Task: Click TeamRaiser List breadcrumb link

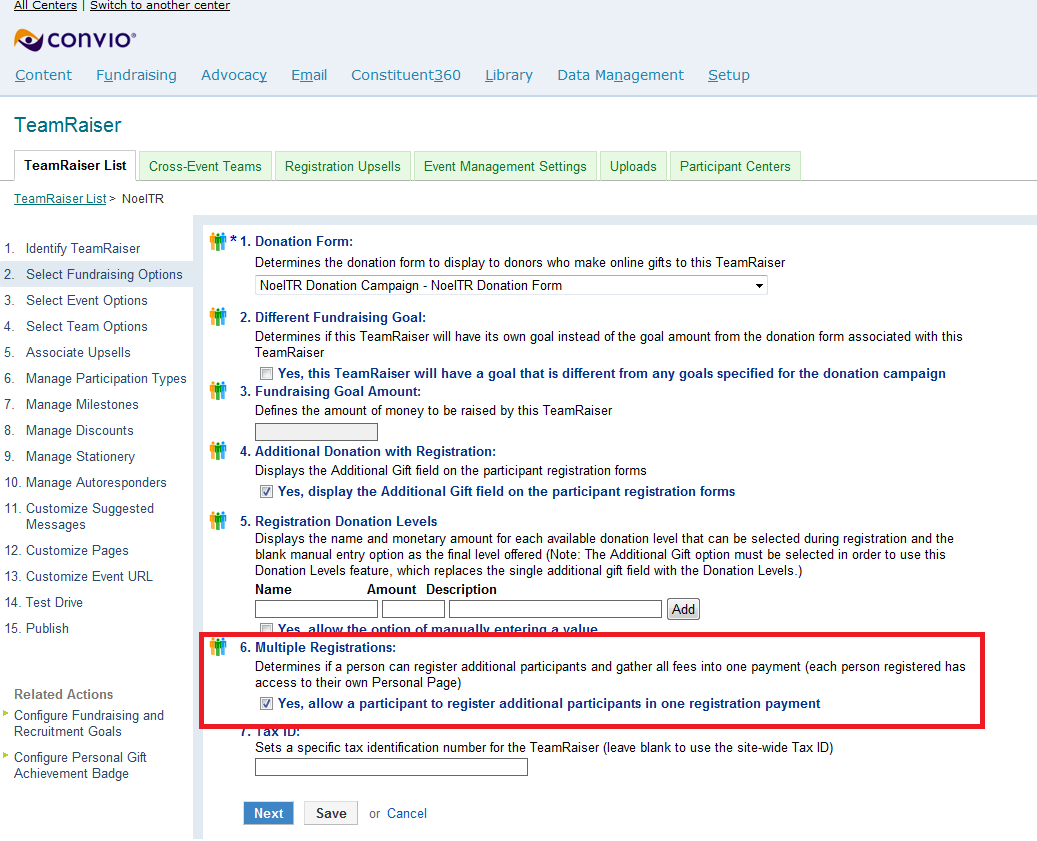Action: tap(60, 199)
